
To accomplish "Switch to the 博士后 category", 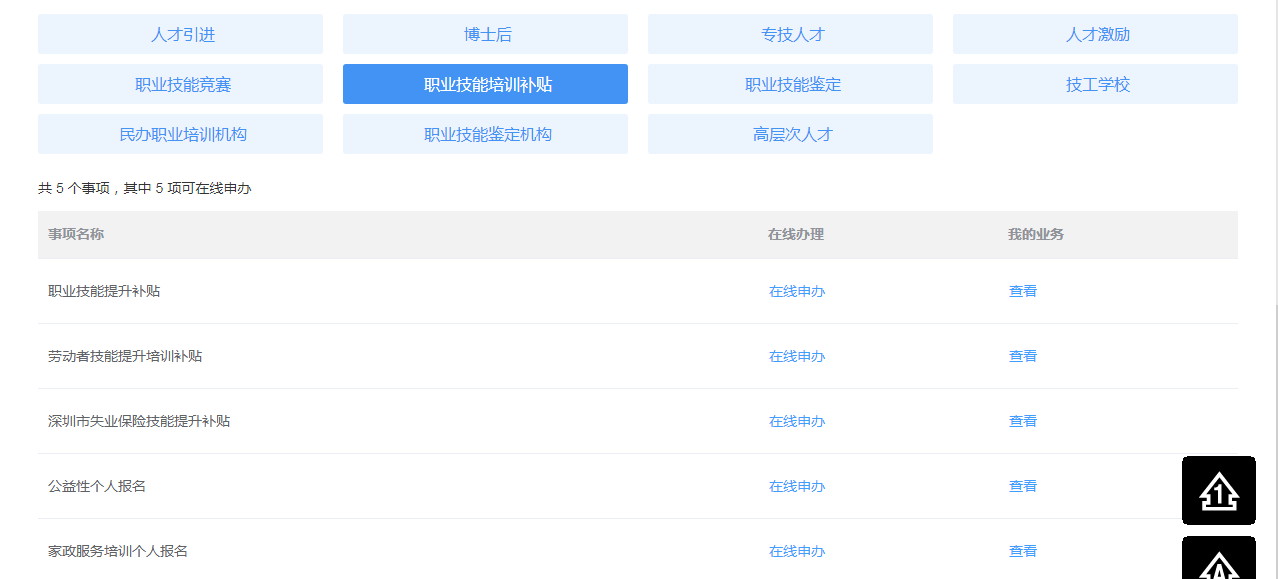I will (x=485, y=34).
